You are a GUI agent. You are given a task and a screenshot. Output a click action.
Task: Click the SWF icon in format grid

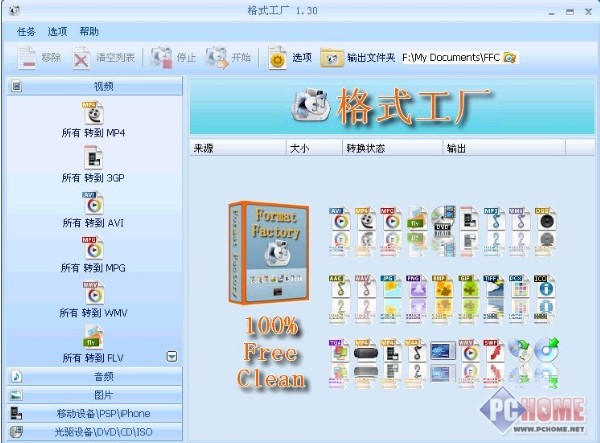click(x=494, y=350)
